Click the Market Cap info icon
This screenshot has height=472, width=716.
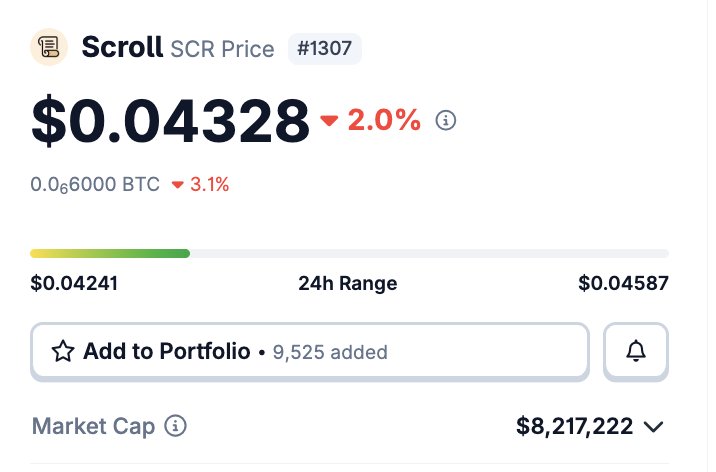175,427
